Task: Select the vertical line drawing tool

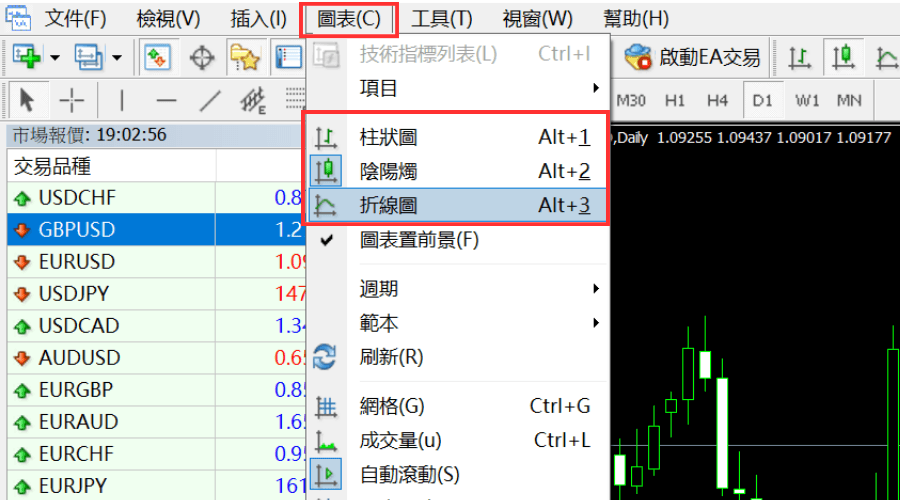Action: point(122,100)
